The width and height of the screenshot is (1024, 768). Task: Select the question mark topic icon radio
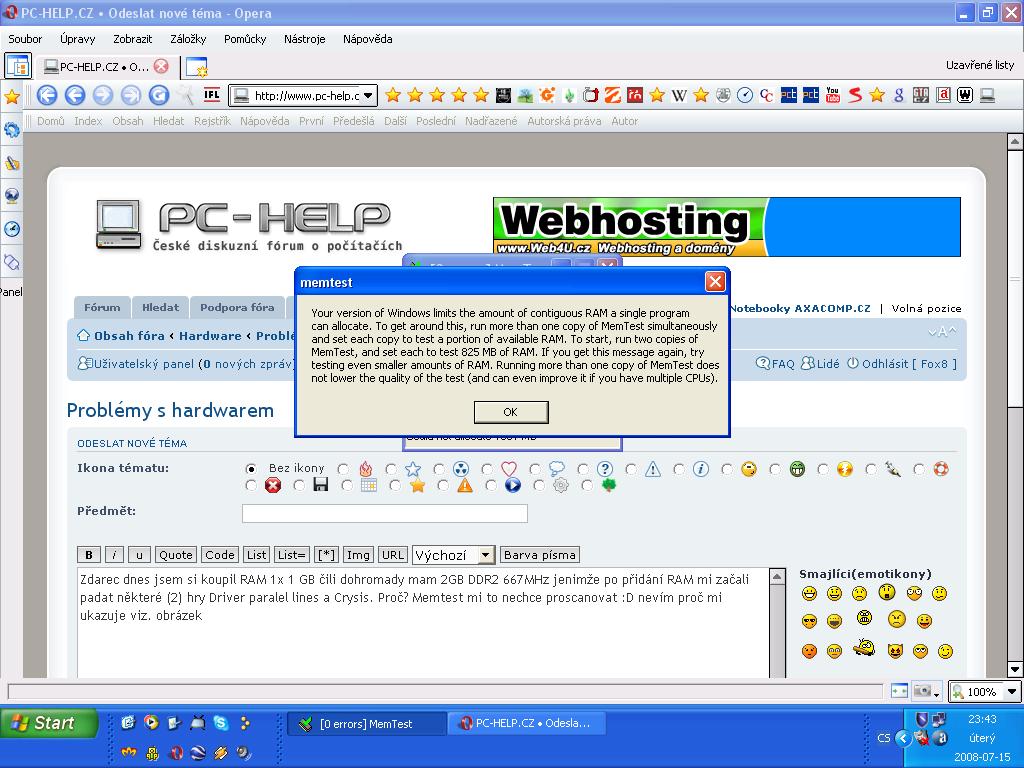point(583,469)
